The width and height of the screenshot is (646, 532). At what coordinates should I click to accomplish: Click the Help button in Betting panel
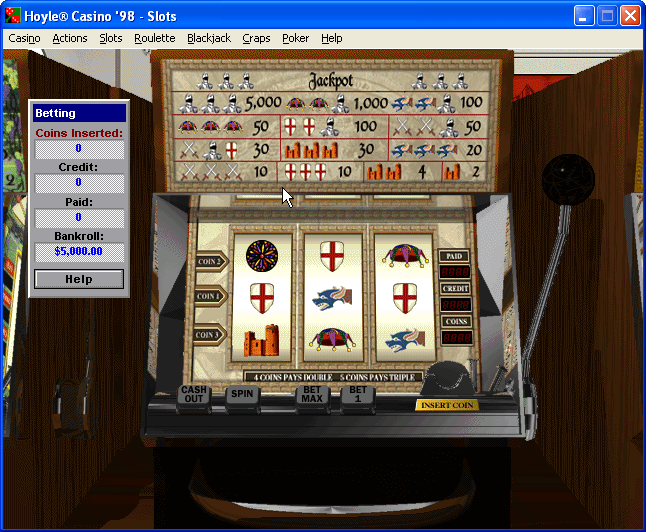pyautogui.click(x=79, y=280)
